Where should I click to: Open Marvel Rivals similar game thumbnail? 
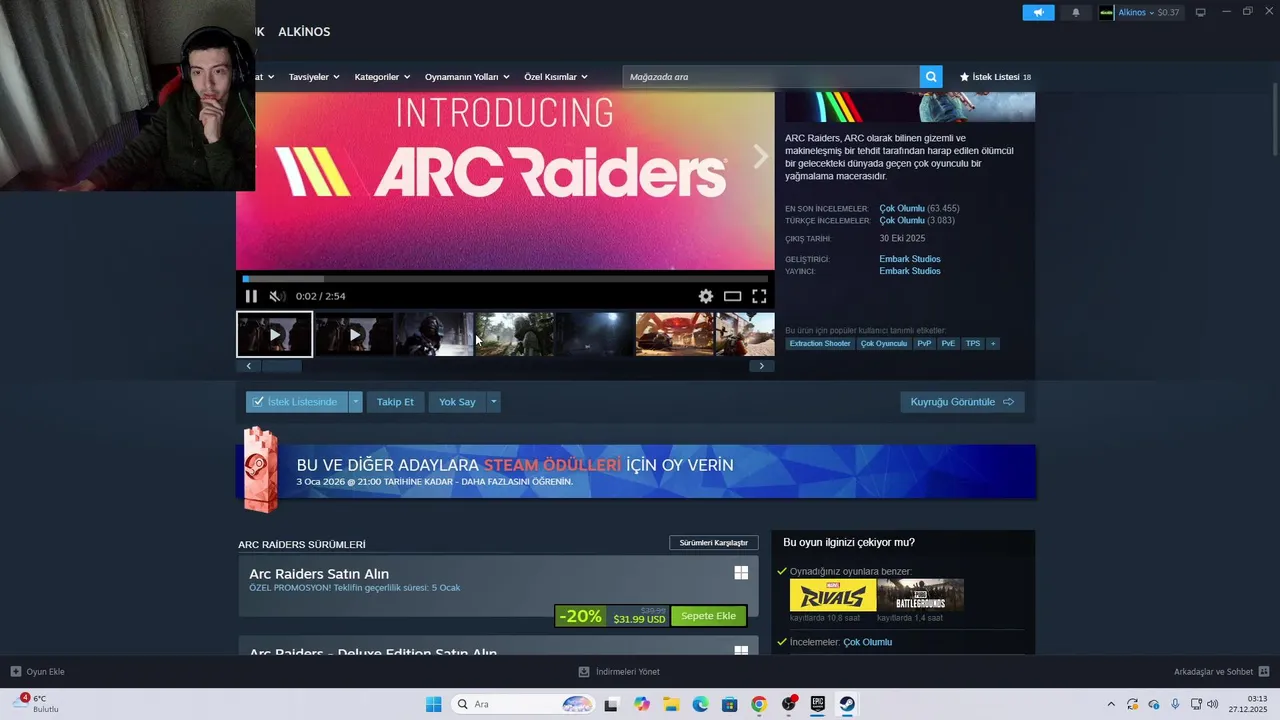832,595
